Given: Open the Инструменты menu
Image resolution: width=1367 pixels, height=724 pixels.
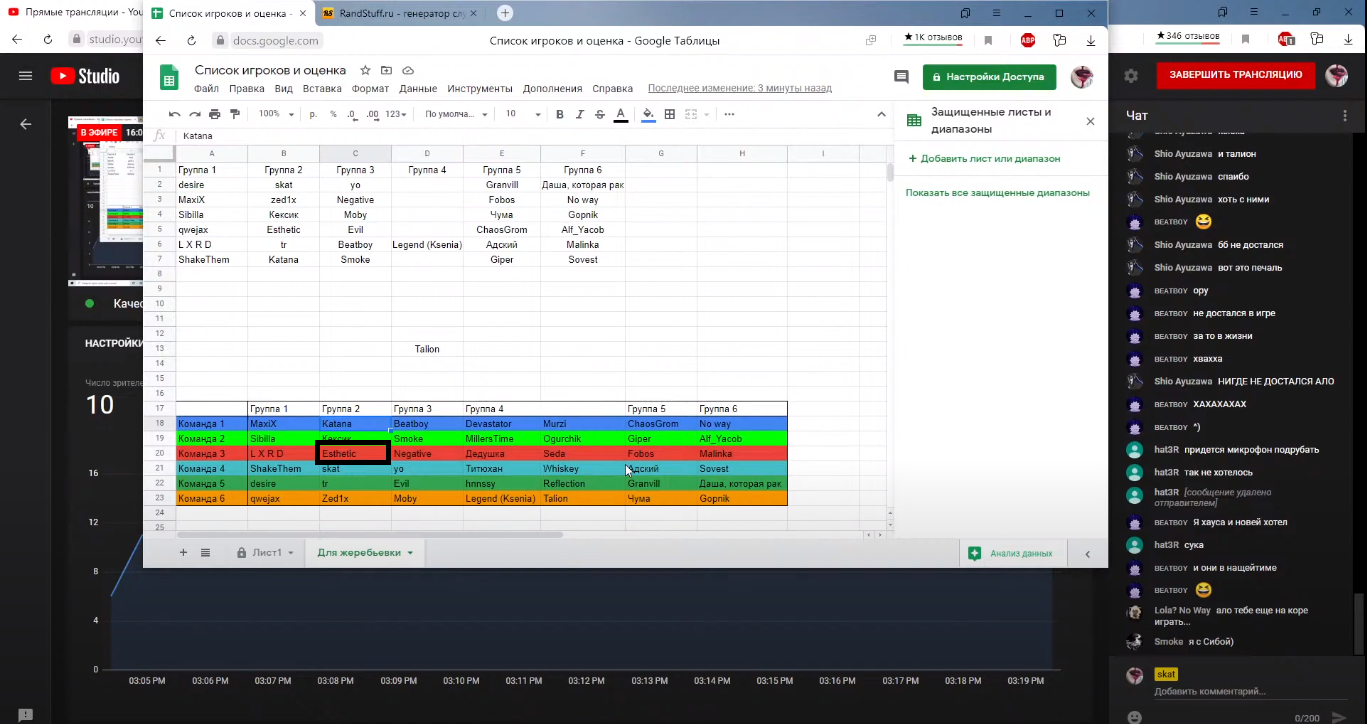Looking at the screenshot, I should coord(480,88).
